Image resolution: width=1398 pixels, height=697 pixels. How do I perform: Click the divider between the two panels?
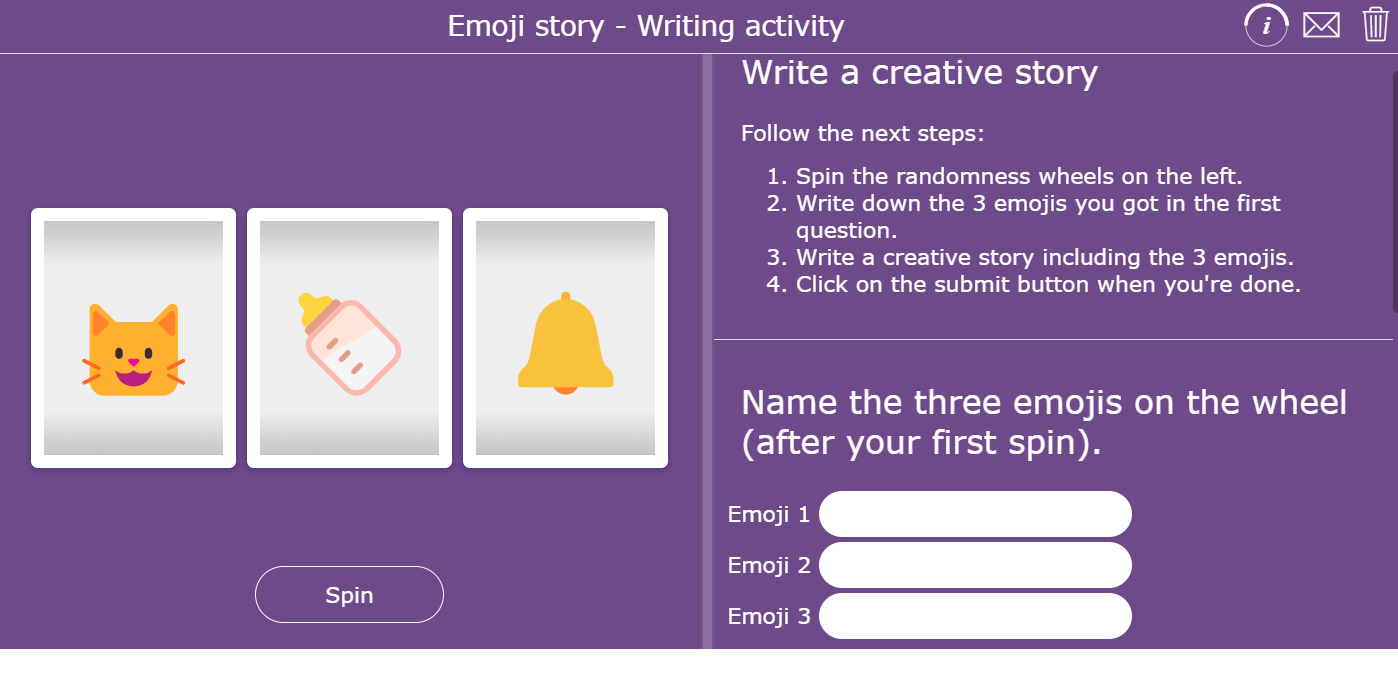point(707,350)
